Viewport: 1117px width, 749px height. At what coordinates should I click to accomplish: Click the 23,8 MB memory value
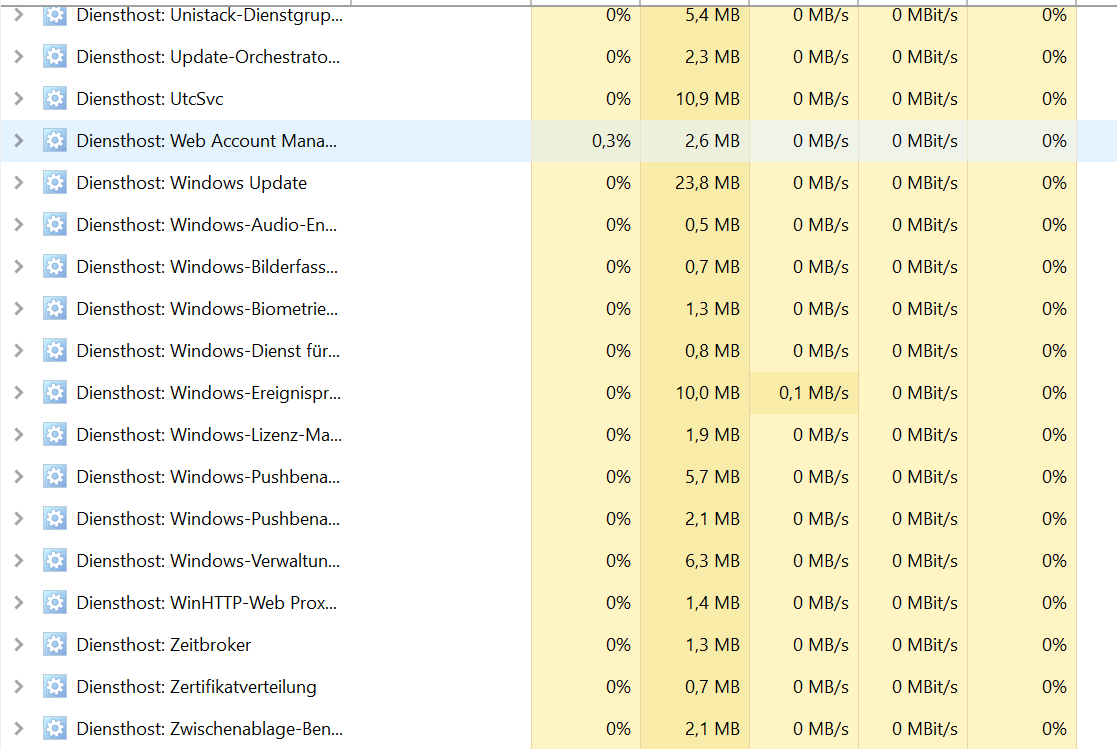[x=707, y=183]
